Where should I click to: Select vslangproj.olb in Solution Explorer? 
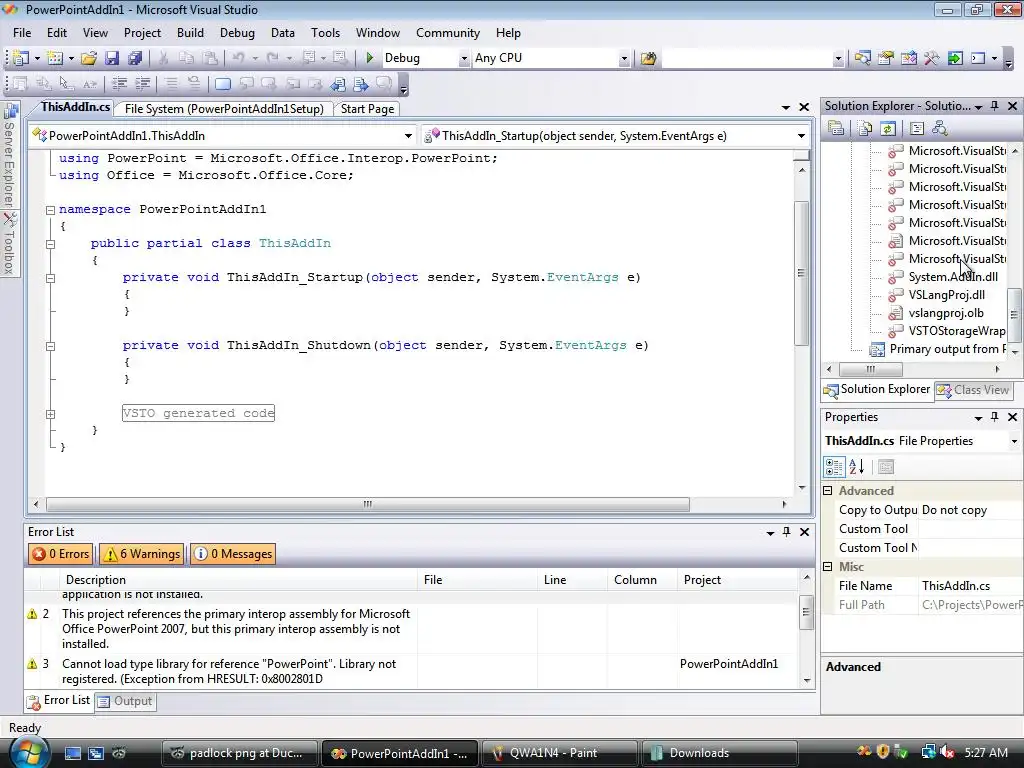click(x=946, y=313)
